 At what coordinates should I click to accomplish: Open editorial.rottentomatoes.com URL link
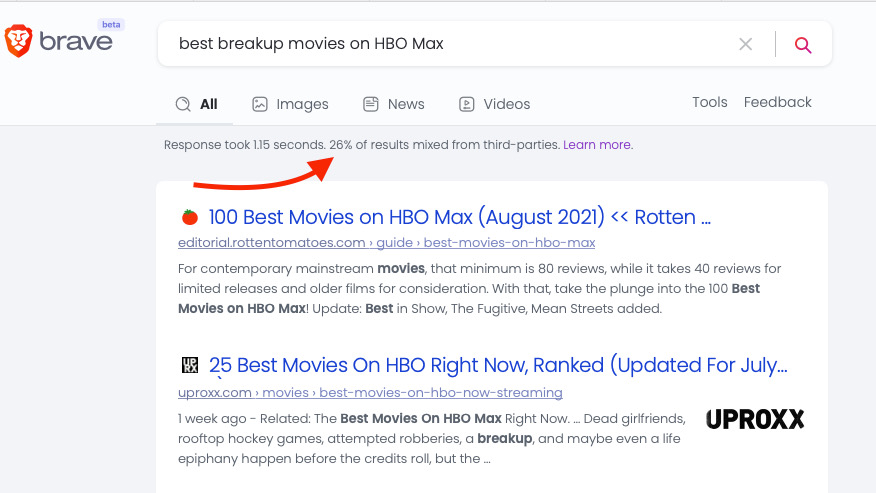[x=387, y=243]
